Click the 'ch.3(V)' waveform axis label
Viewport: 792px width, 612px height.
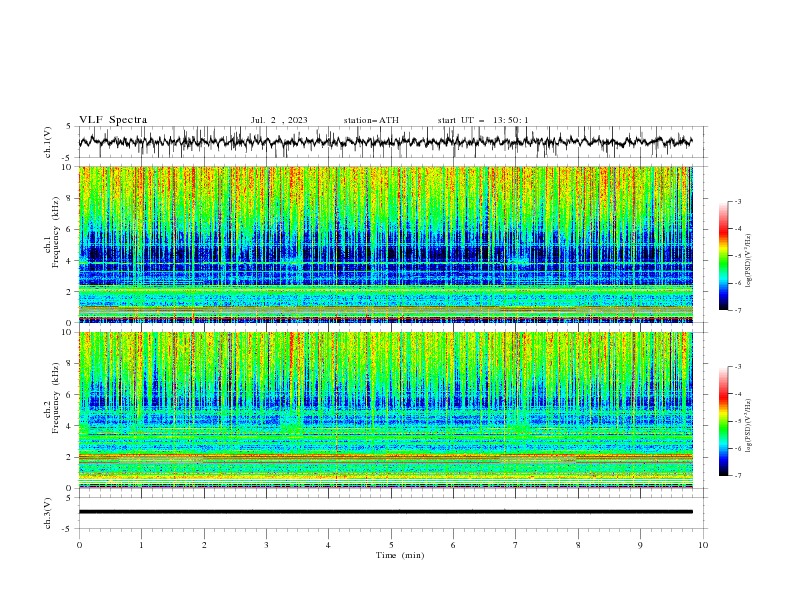[48, 513]
